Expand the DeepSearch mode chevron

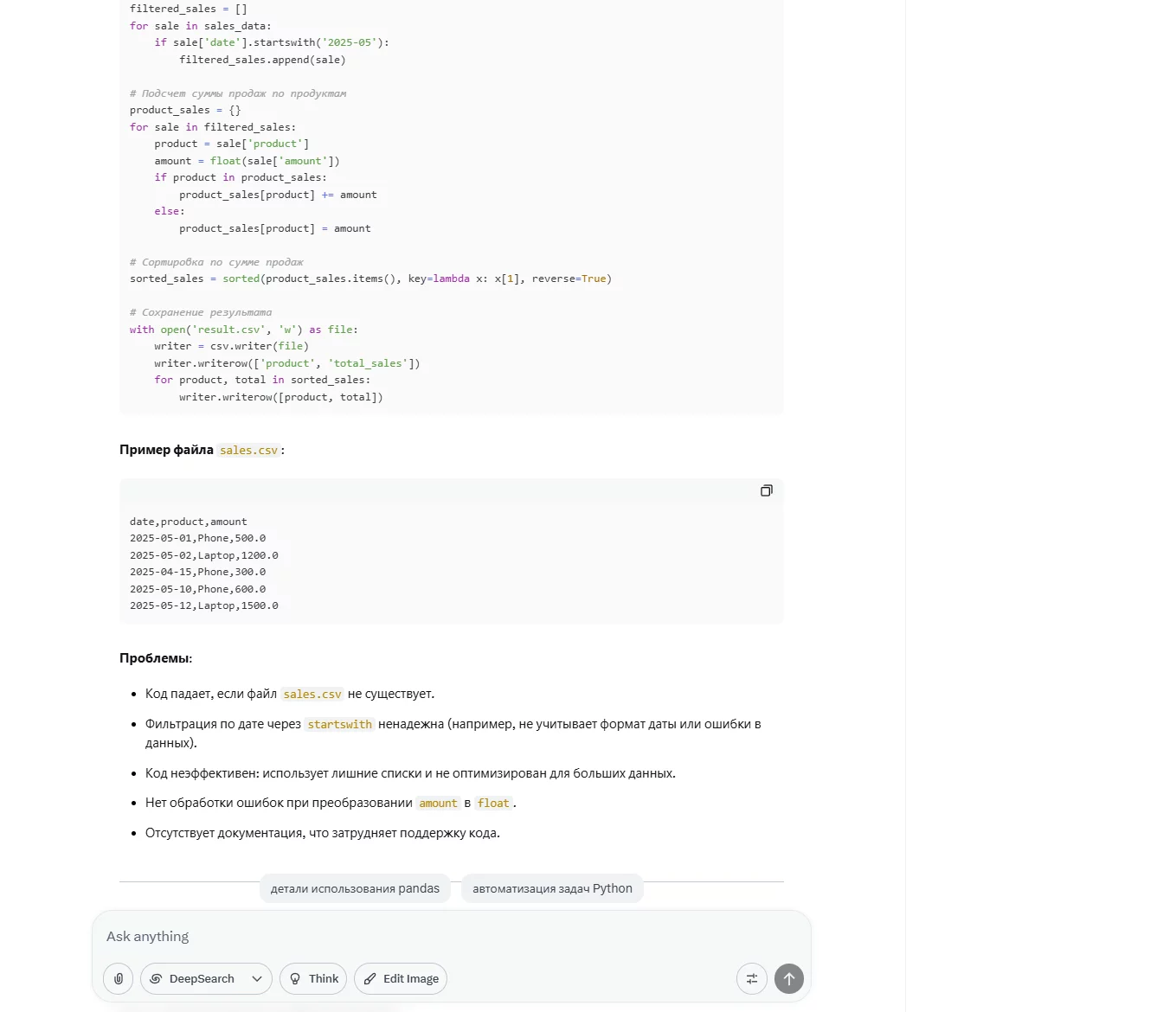point(257,979)
